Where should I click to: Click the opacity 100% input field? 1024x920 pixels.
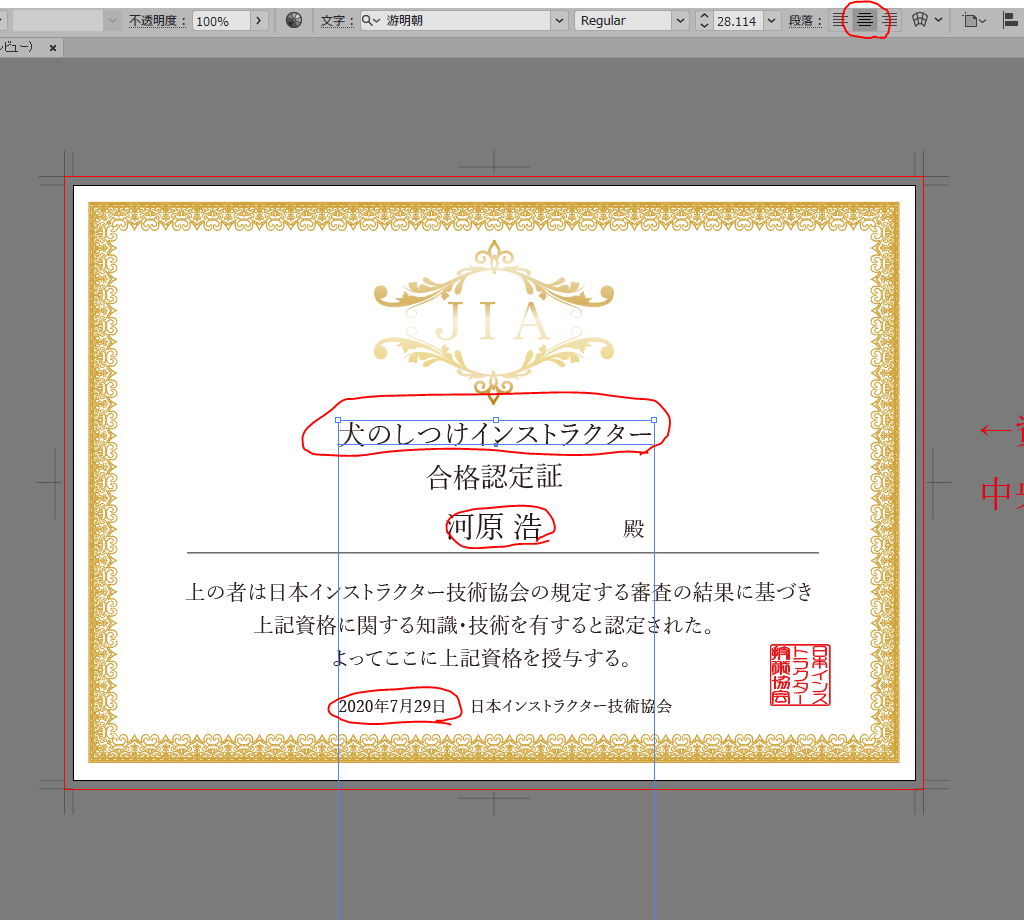pyautogui.click(x=220, y=20)
